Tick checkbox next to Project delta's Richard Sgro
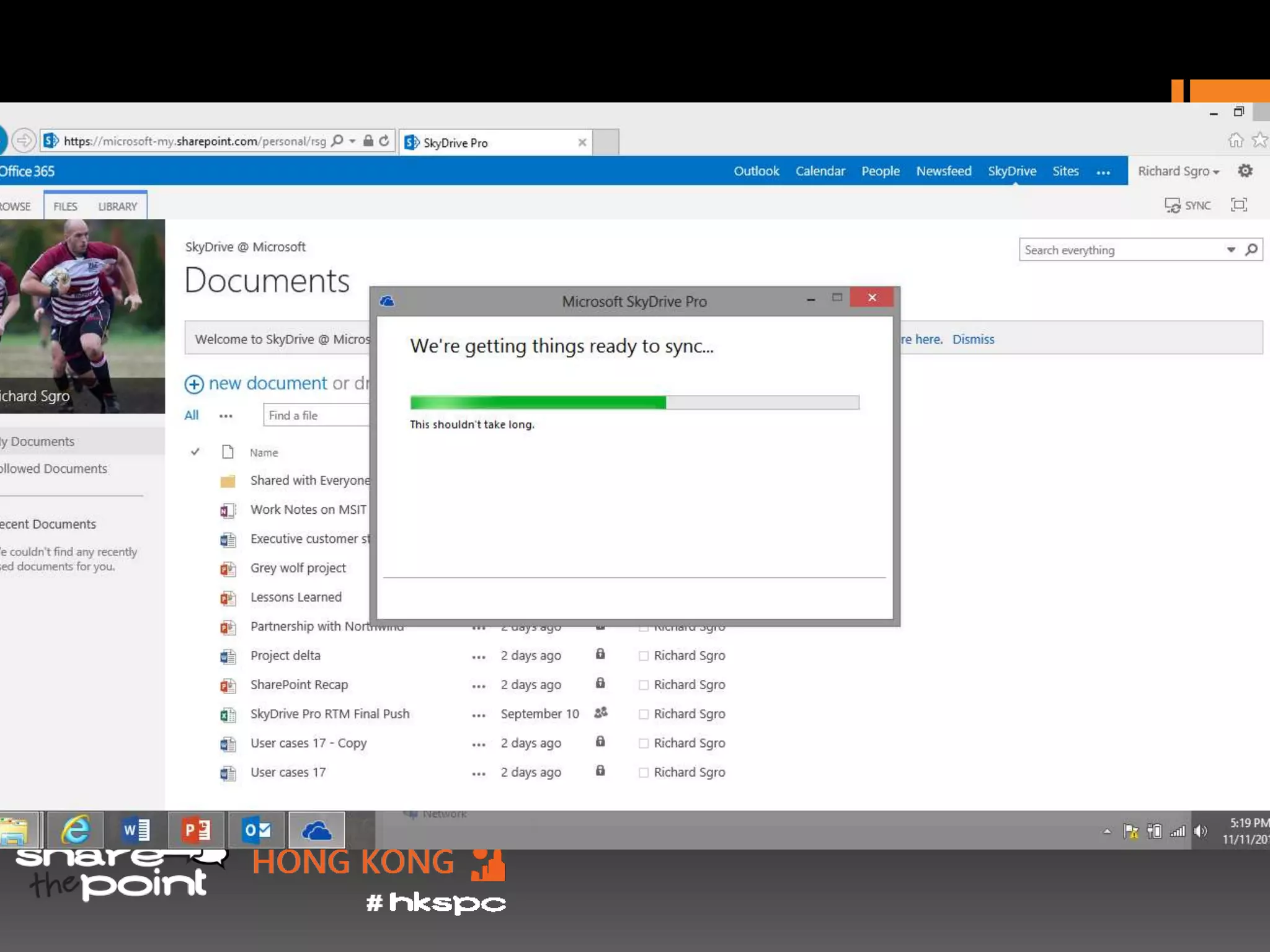The width and height of the screenshot is (1270, 952). coord(643,656)
